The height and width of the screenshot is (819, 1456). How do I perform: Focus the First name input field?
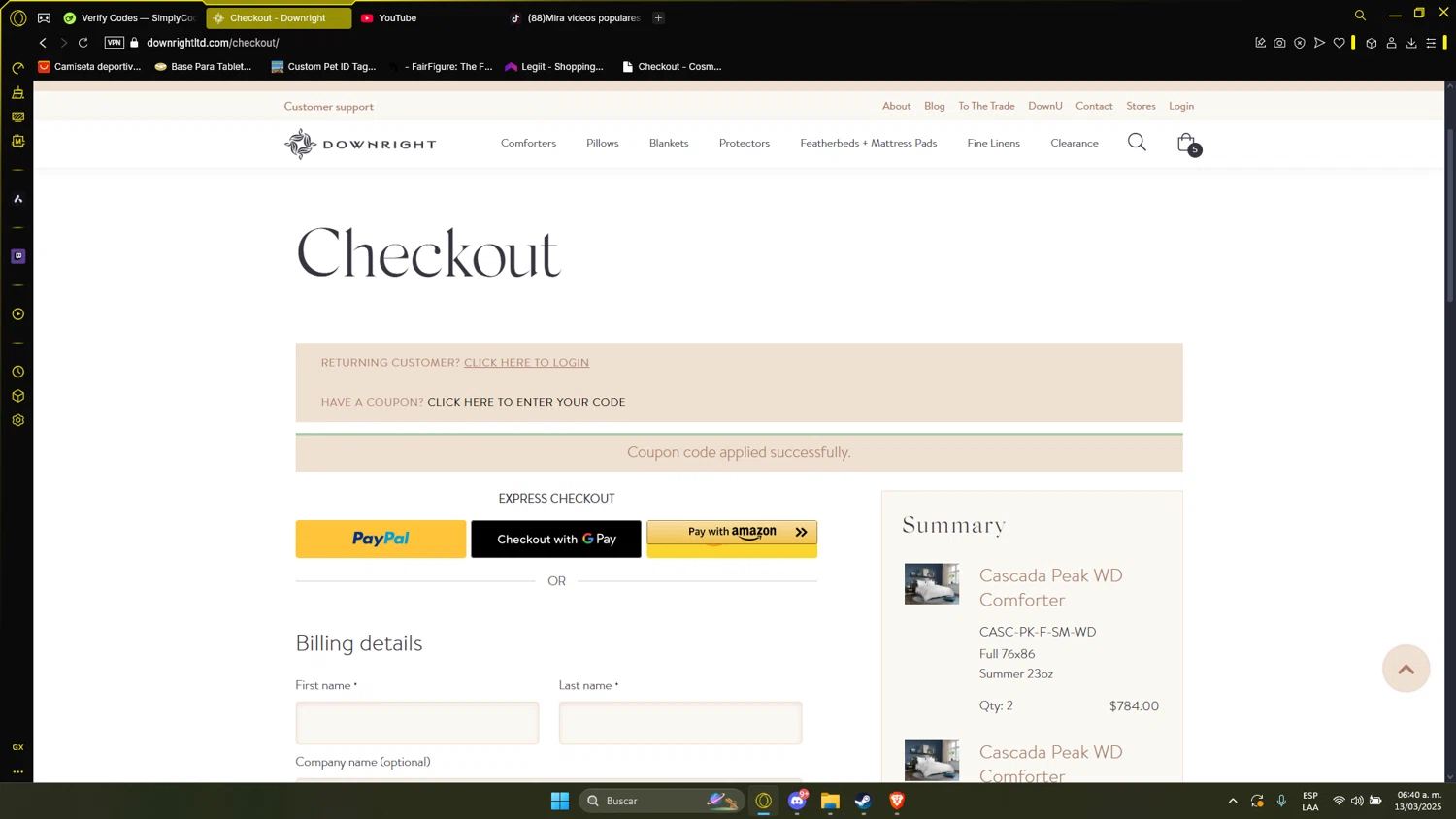click(417, 723)
